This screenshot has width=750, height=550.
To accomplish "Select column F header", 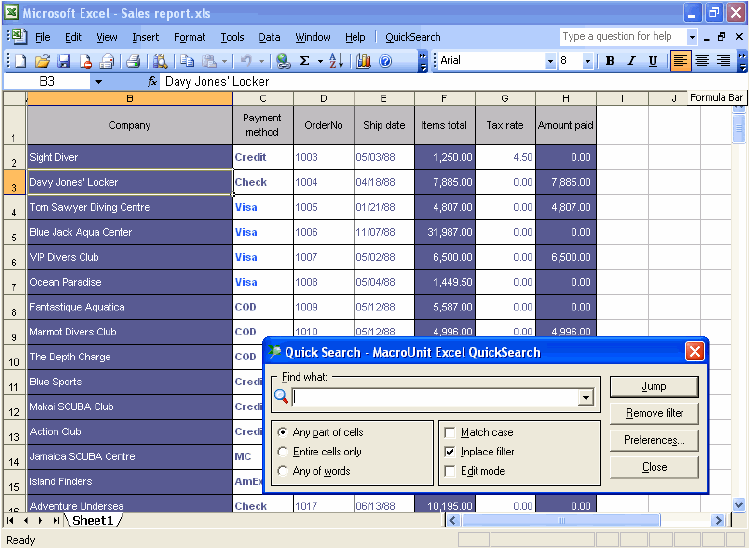I will 444,99.
